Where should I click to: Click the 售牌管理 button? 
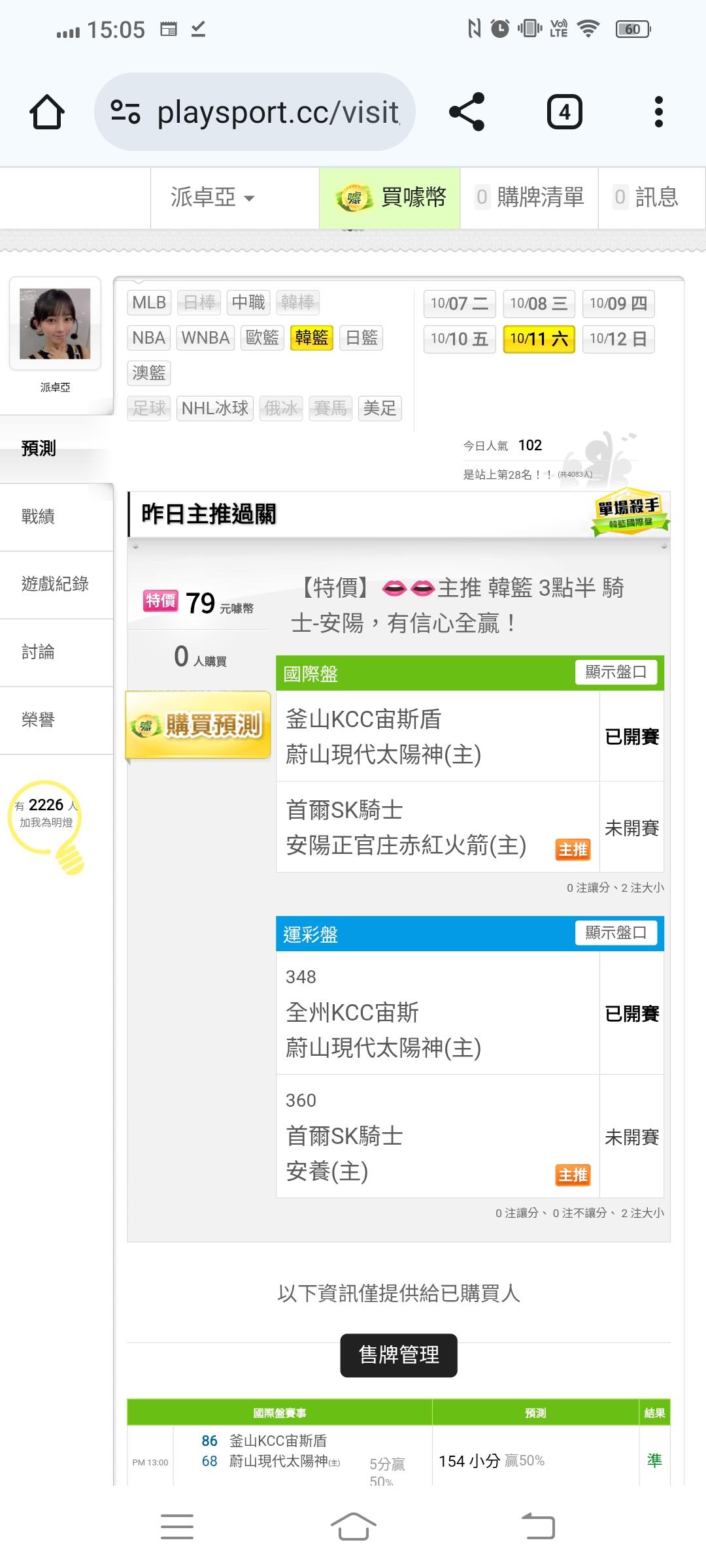[x=399, y=1355]
